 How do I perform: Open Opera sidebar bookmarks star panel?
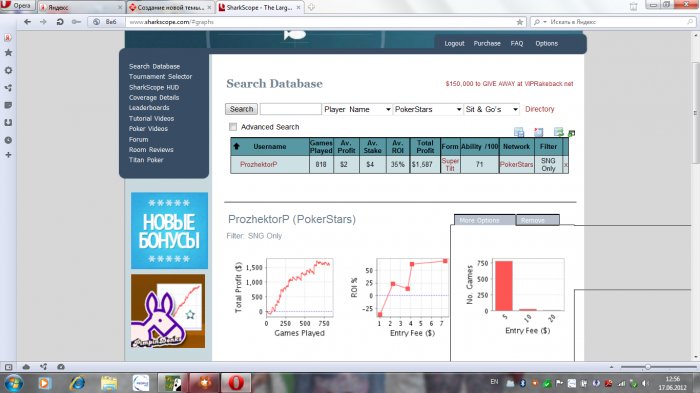pyautogui.click(x=8, y=53)
